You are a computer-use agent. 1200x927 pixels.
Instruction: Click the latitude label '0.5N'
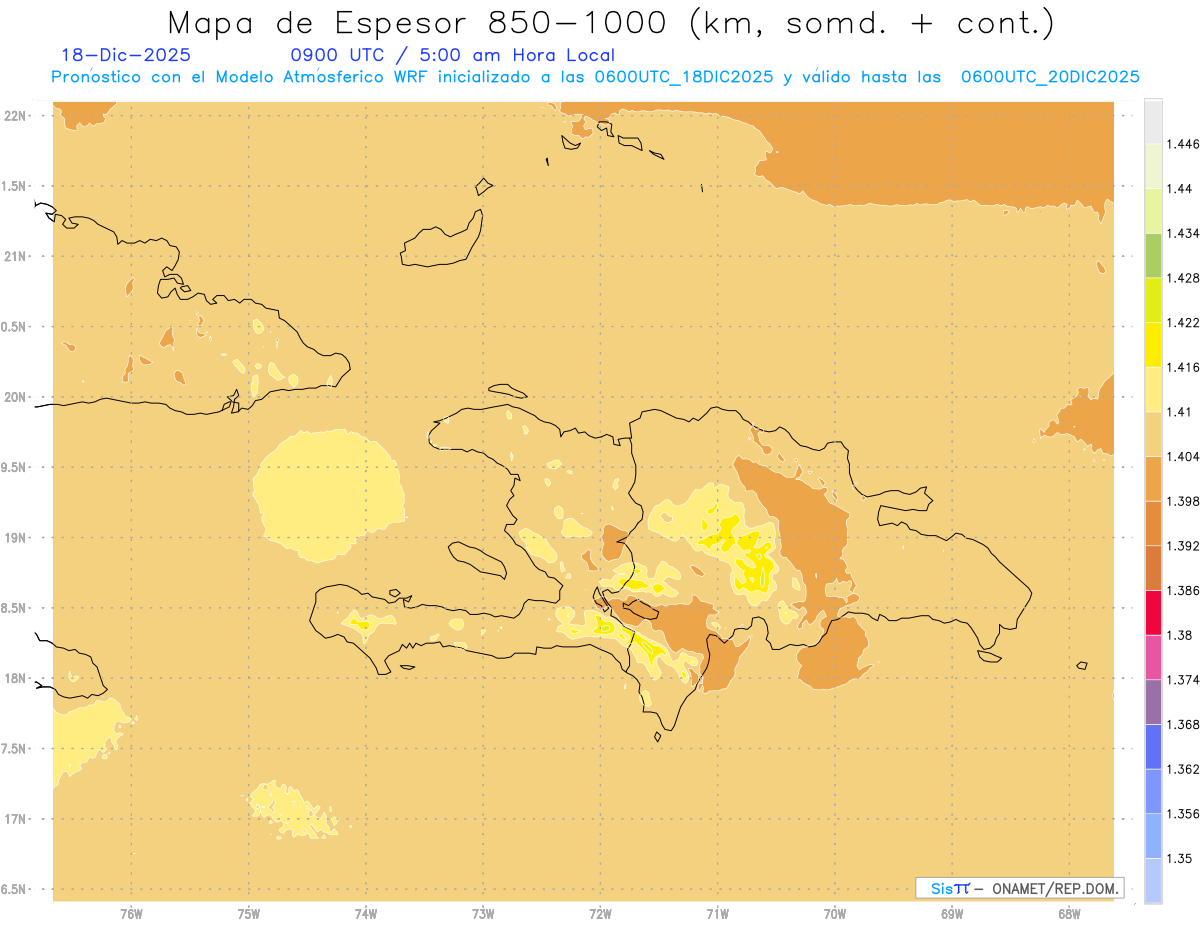click(13, 327)
